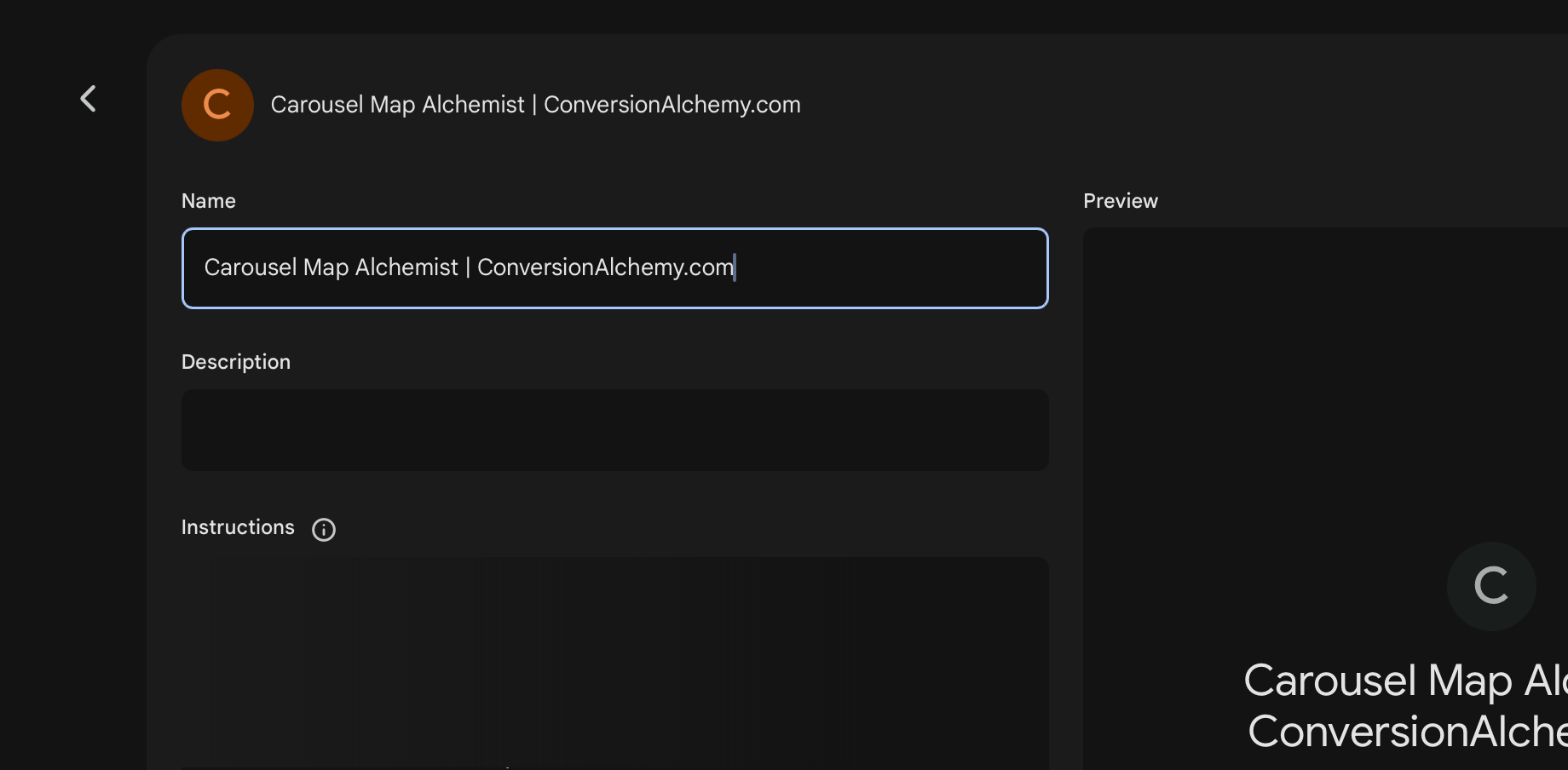Screen dimensions: 1568x770
Task: Click the Description field label
Action: pyautogui.click(x=236, y=363)
